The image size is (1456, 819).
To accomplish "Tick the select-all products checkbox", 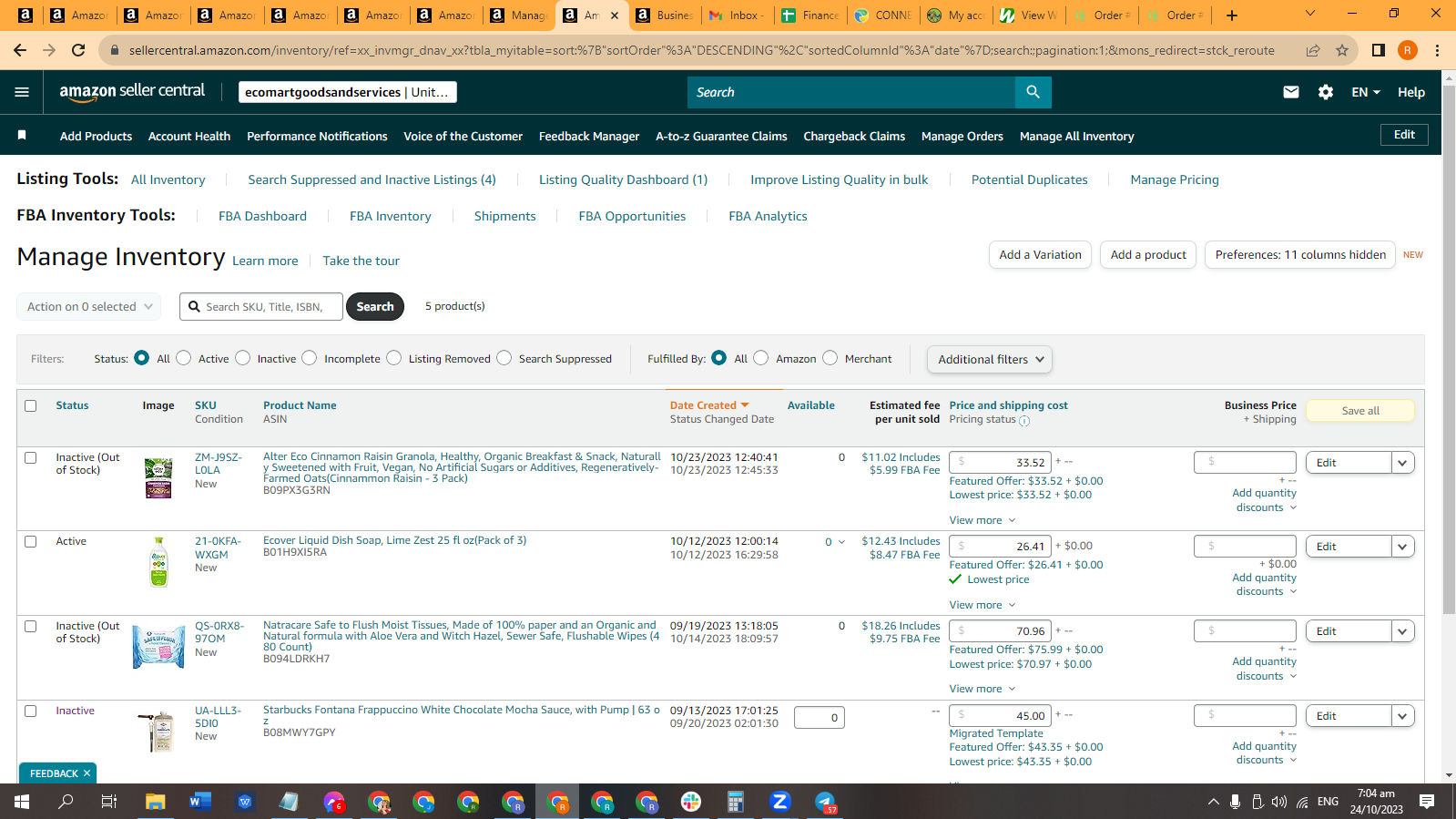I will tap(31, 405).
